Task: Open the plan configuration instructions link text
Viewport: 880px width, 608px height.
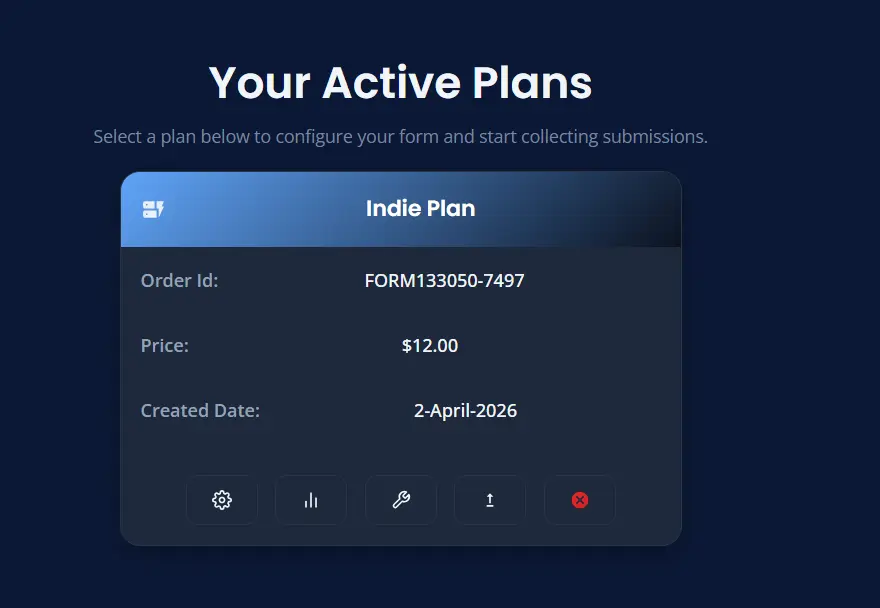Action: 400,136
